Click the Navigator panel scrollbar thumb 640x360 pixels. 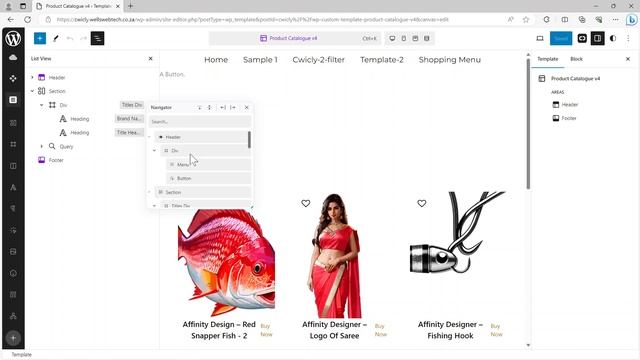click(x=249, y=140)
